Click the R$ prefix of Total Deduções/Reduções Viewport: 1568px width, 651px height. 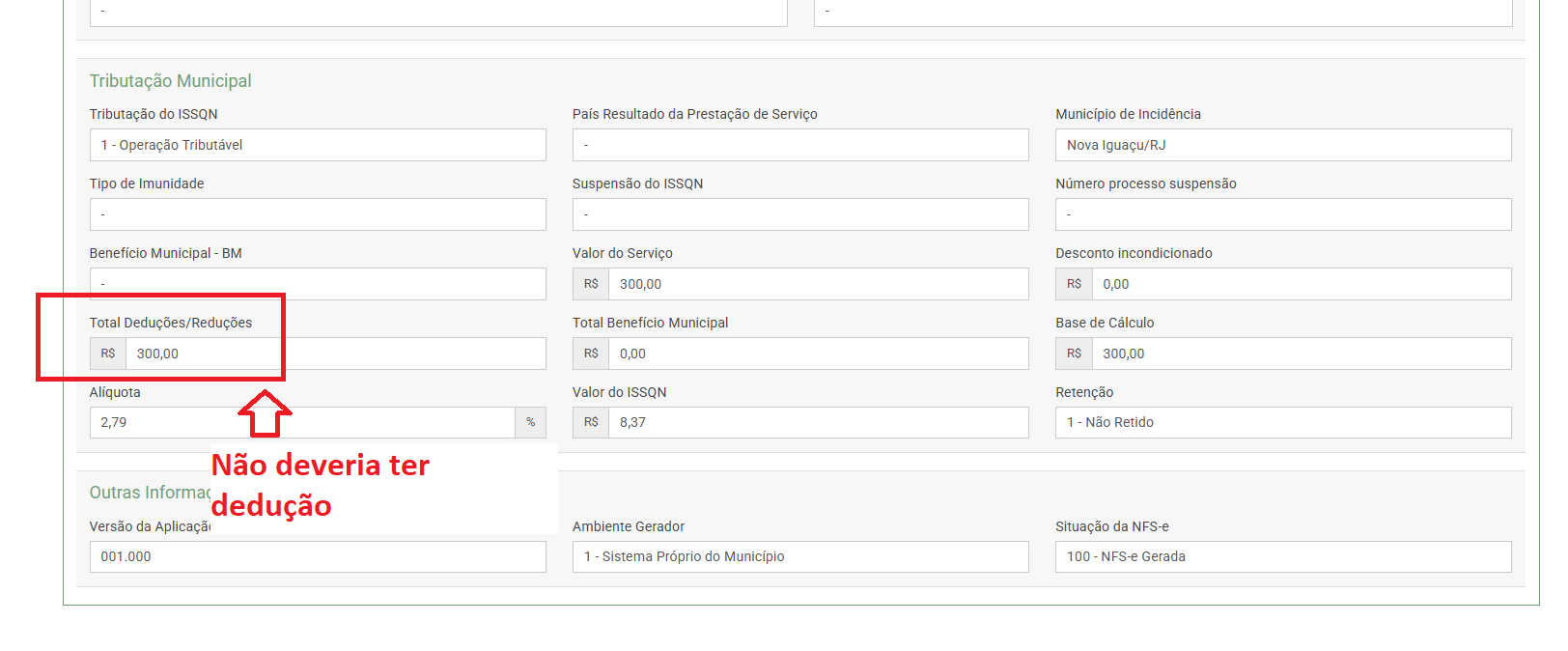click(x=108, y=354)
